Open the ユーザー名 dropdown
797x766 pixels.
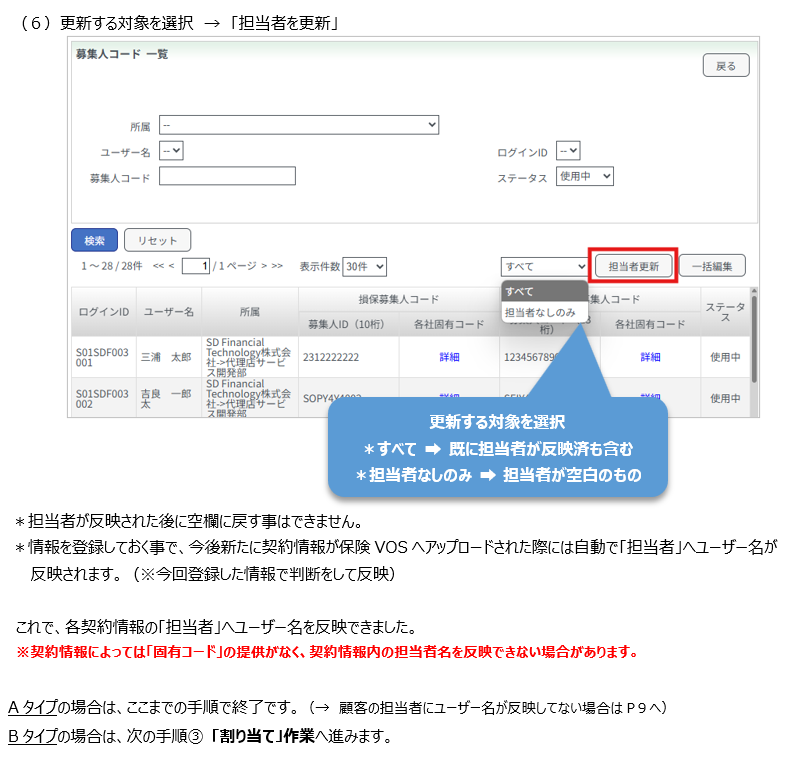pos(171,151)
